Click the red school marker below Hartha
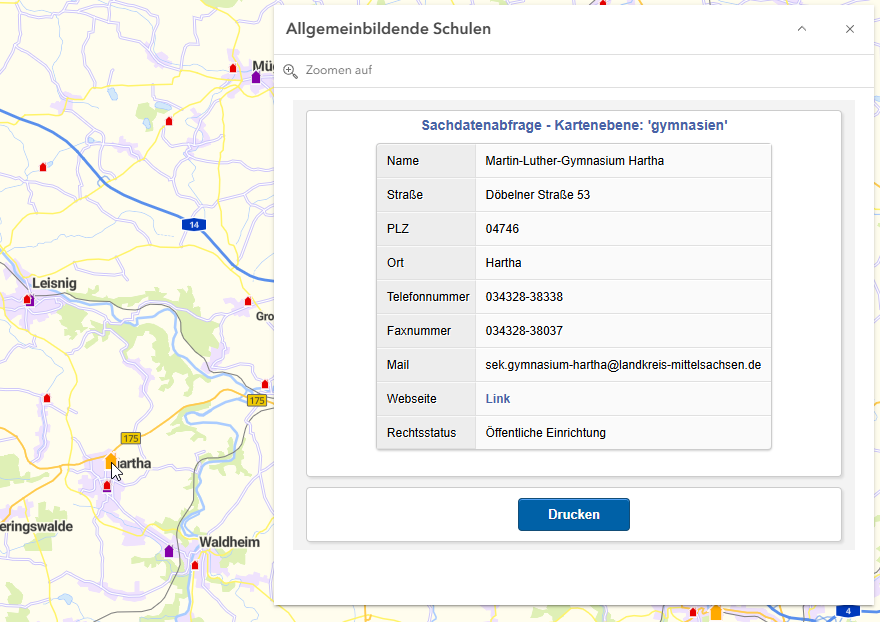 click(x=106, y=486)
